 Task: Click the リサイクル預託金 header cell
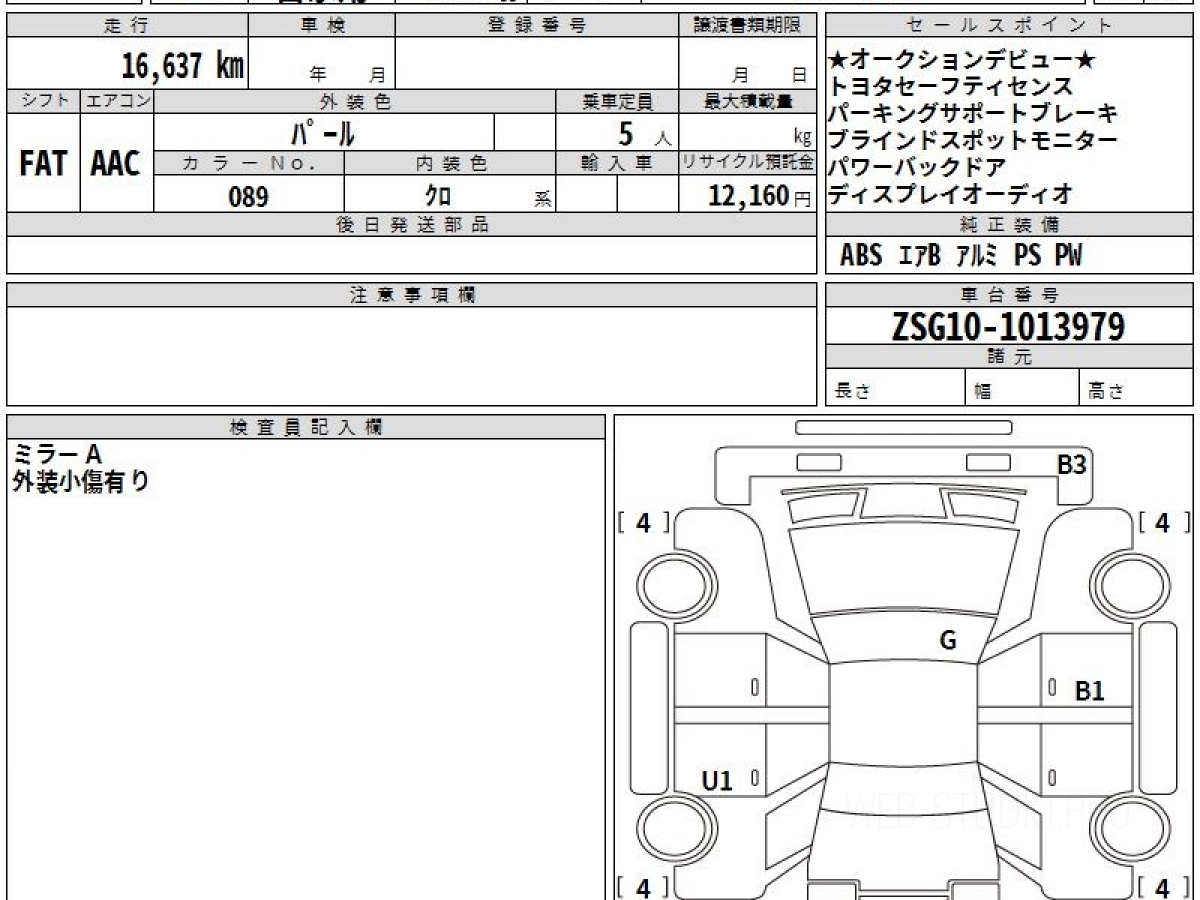point(747,163)
